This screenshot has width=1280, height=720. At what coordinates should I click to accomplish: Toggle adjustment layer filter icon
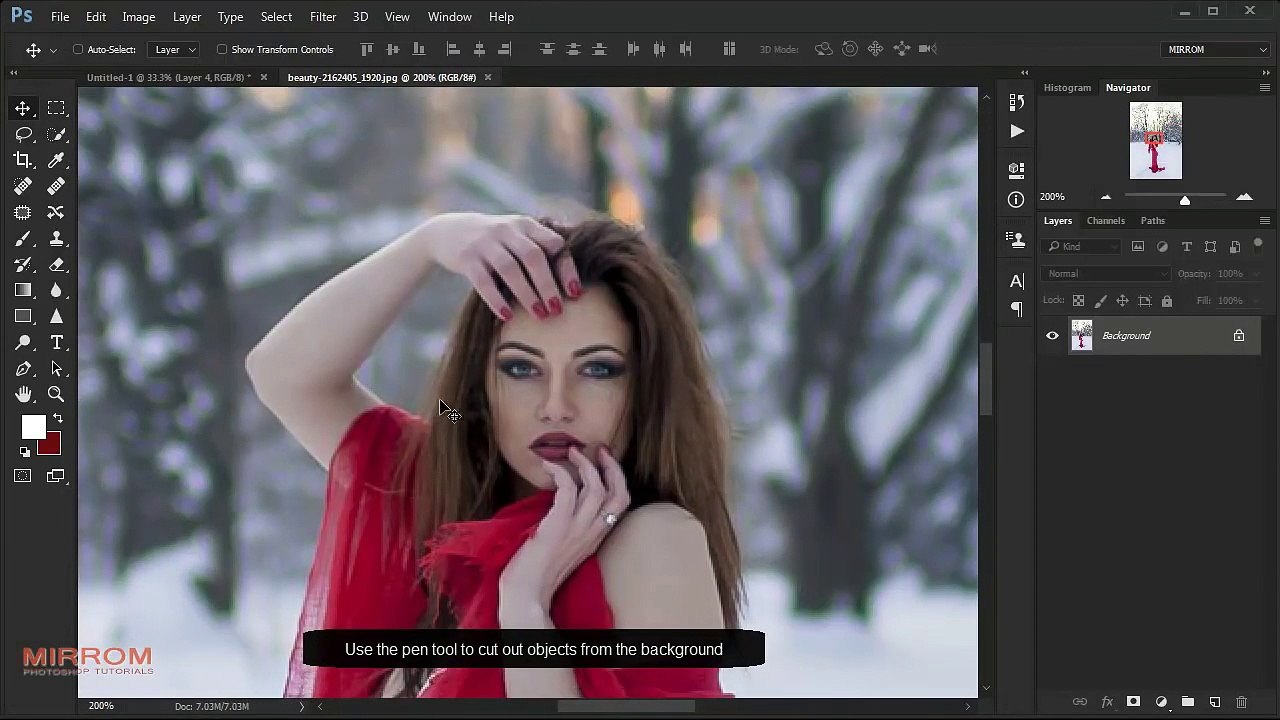(x=1162, y=247)
